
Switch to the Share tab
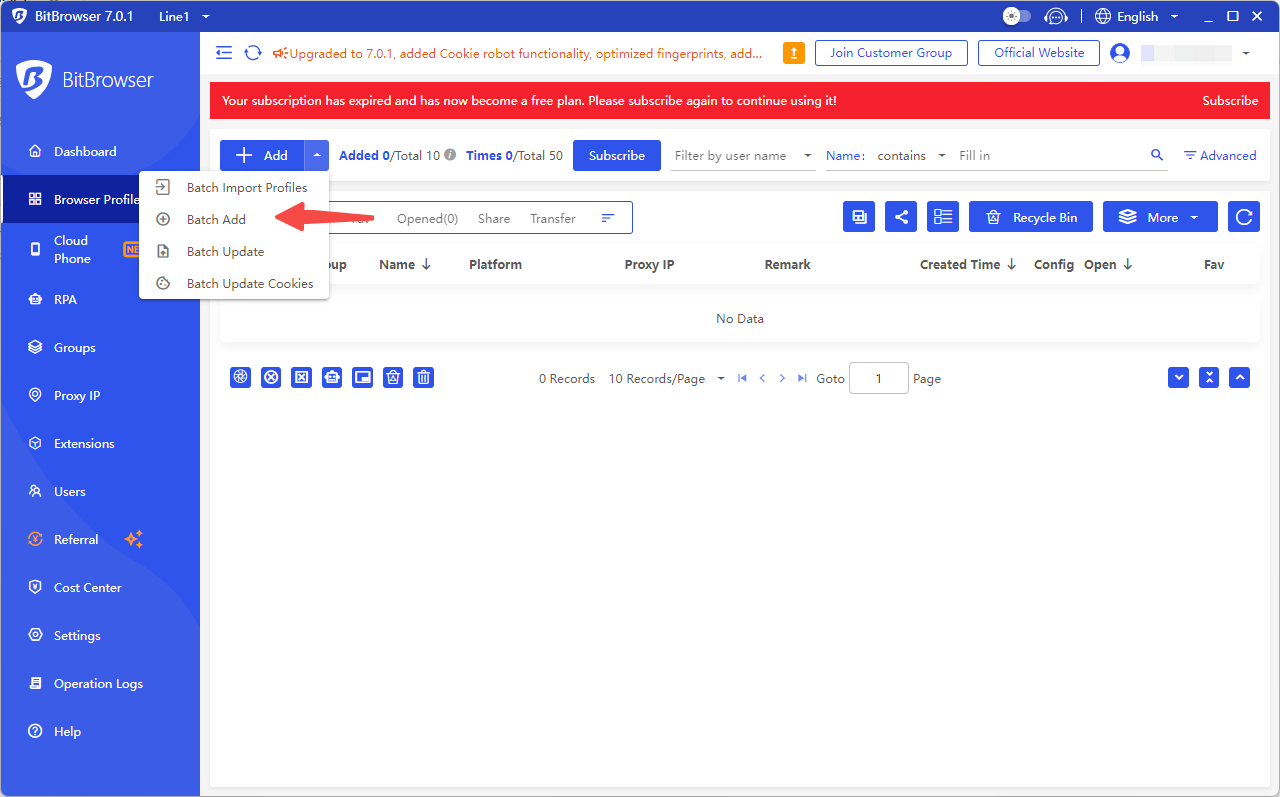(x=494, y=218)
